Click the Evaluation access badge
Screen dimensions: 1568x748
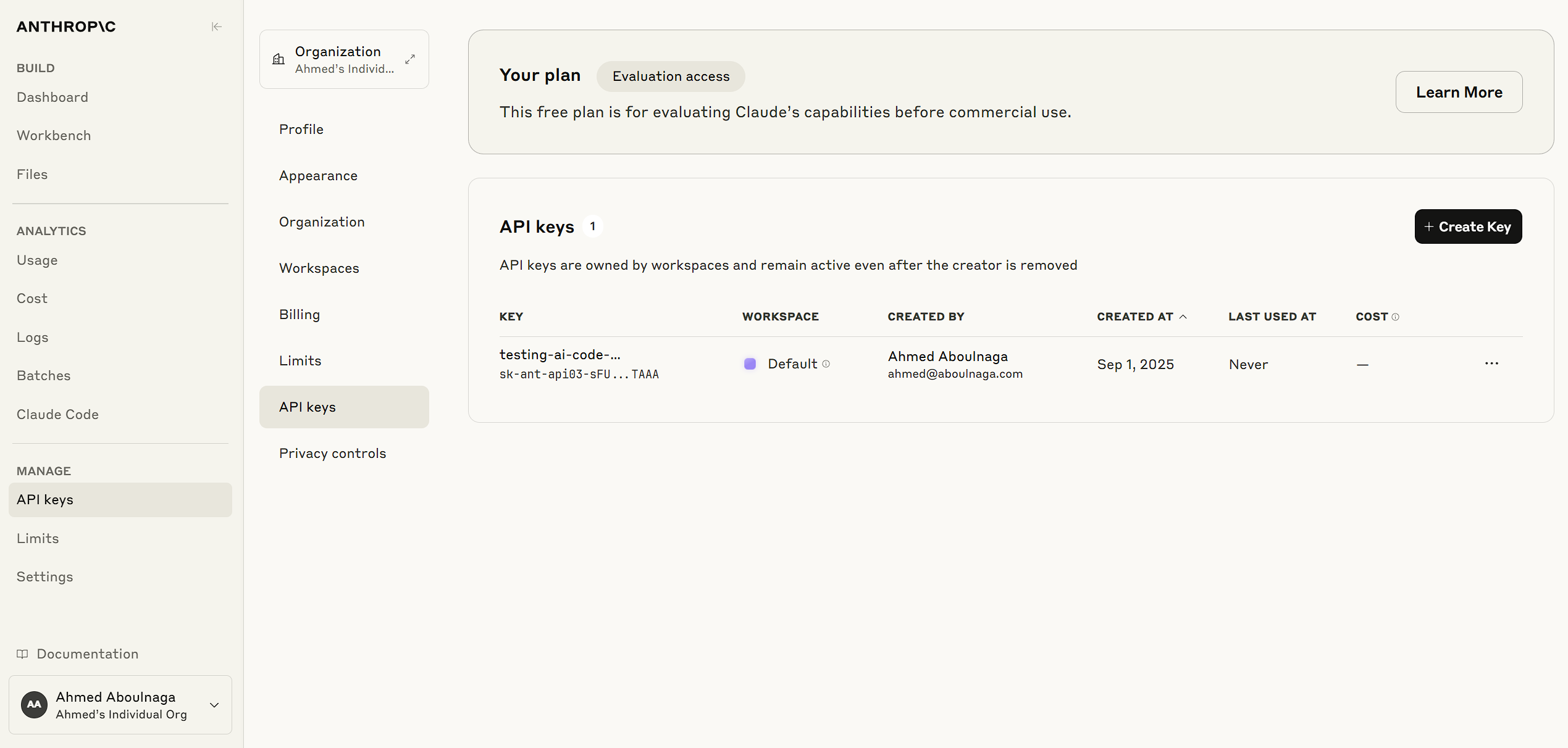click(x=671, y=76)
